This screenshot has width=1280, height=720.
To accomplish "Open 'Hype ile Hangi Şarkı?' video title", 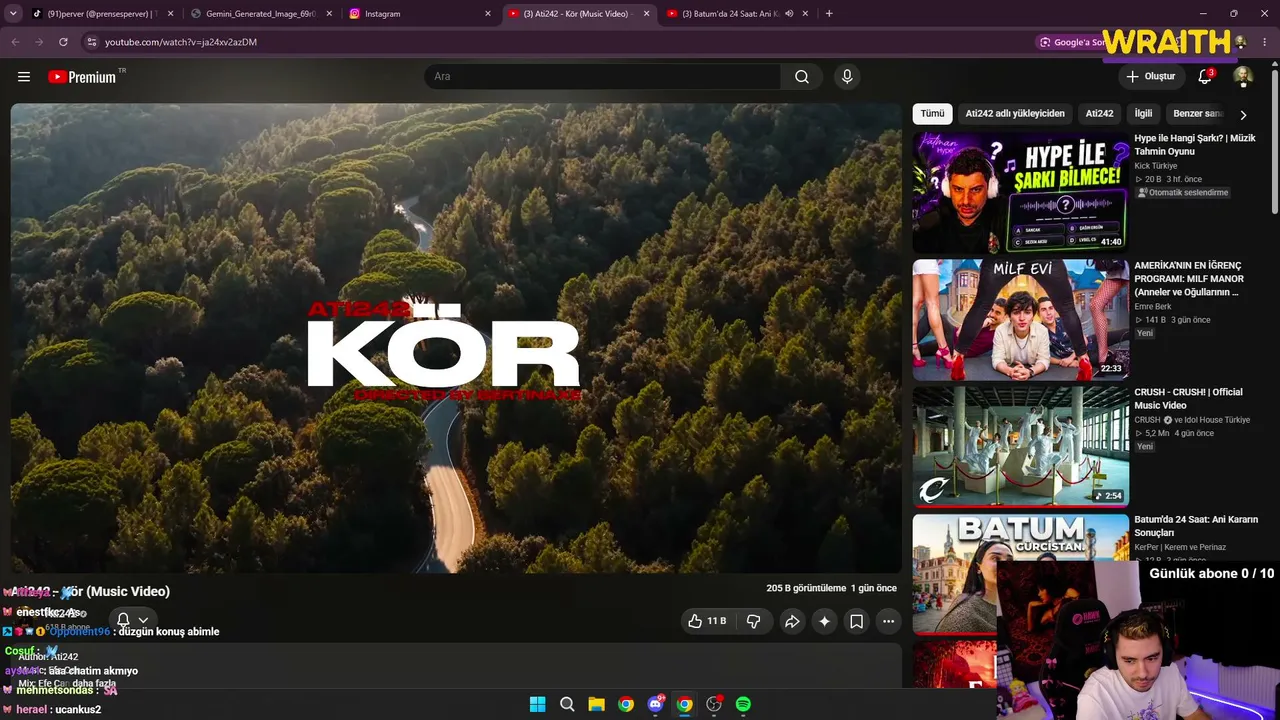I will coord(1195,145).
